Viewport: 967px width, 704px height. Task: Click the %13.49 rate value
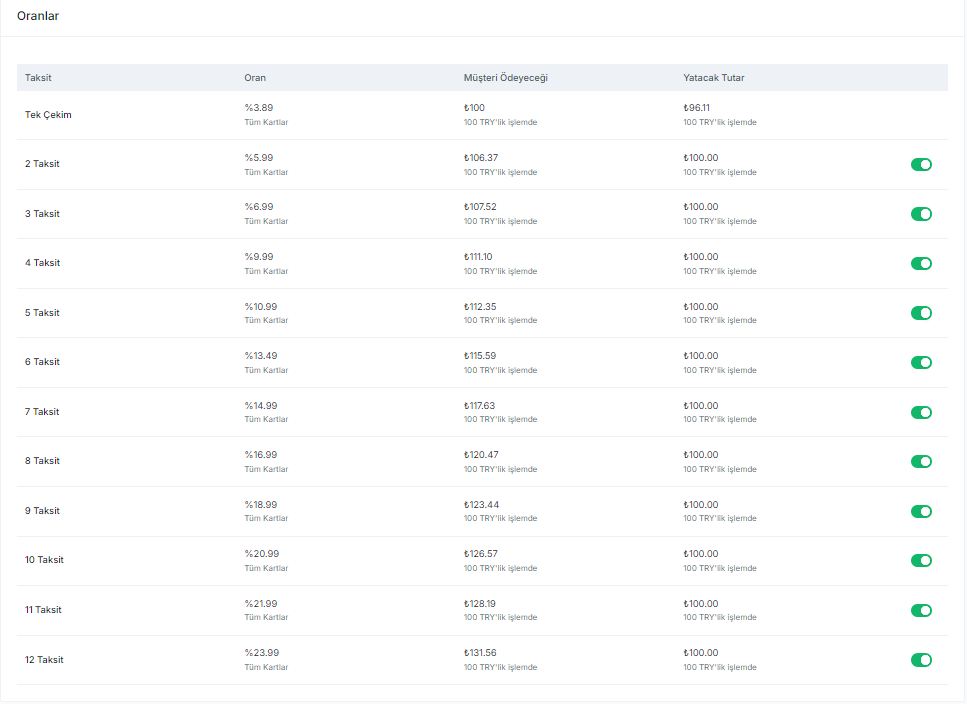click(260, 356)
